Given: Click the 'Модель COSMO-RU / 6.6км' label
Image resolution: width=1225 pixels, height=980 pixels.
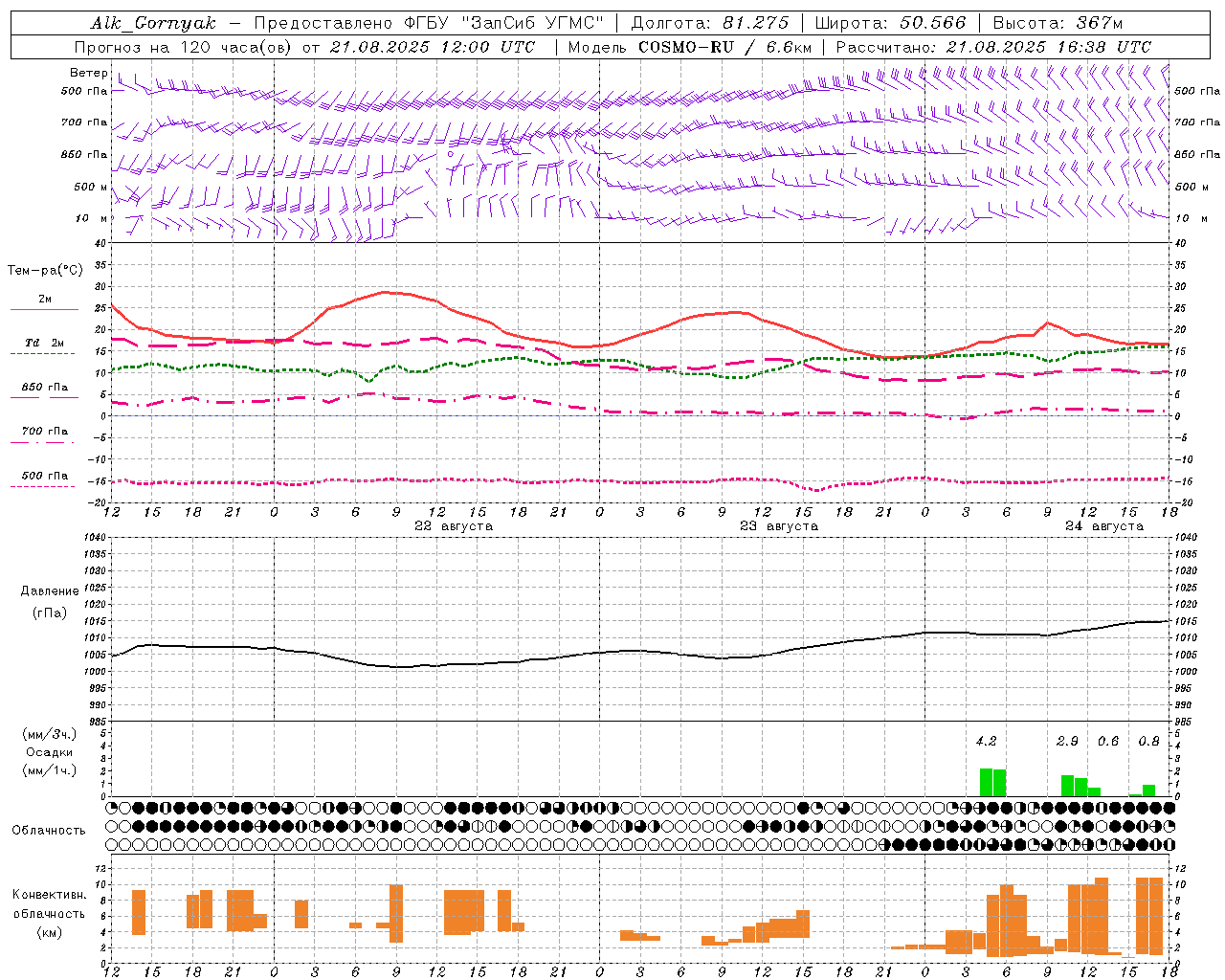Looking at the screenshot, I should click(689, 47).
